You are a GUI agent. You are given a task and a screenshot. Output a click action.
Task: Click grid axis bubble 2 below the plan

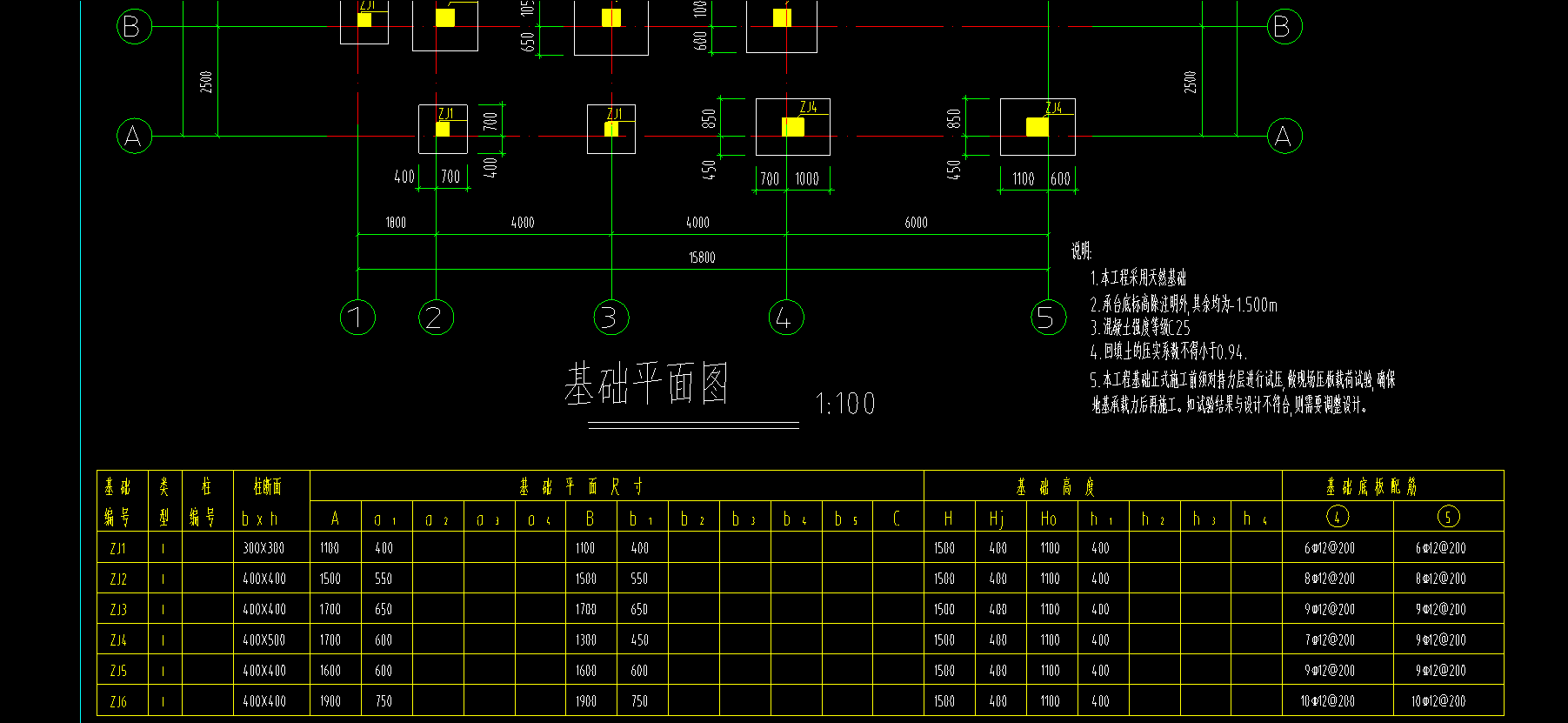[436, 317]
